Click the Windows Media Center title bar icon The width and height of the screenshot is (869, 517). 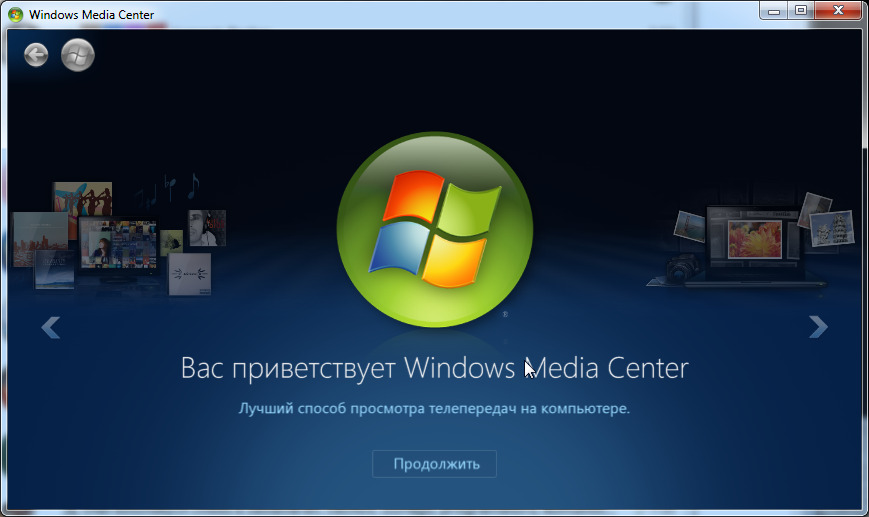16,14
